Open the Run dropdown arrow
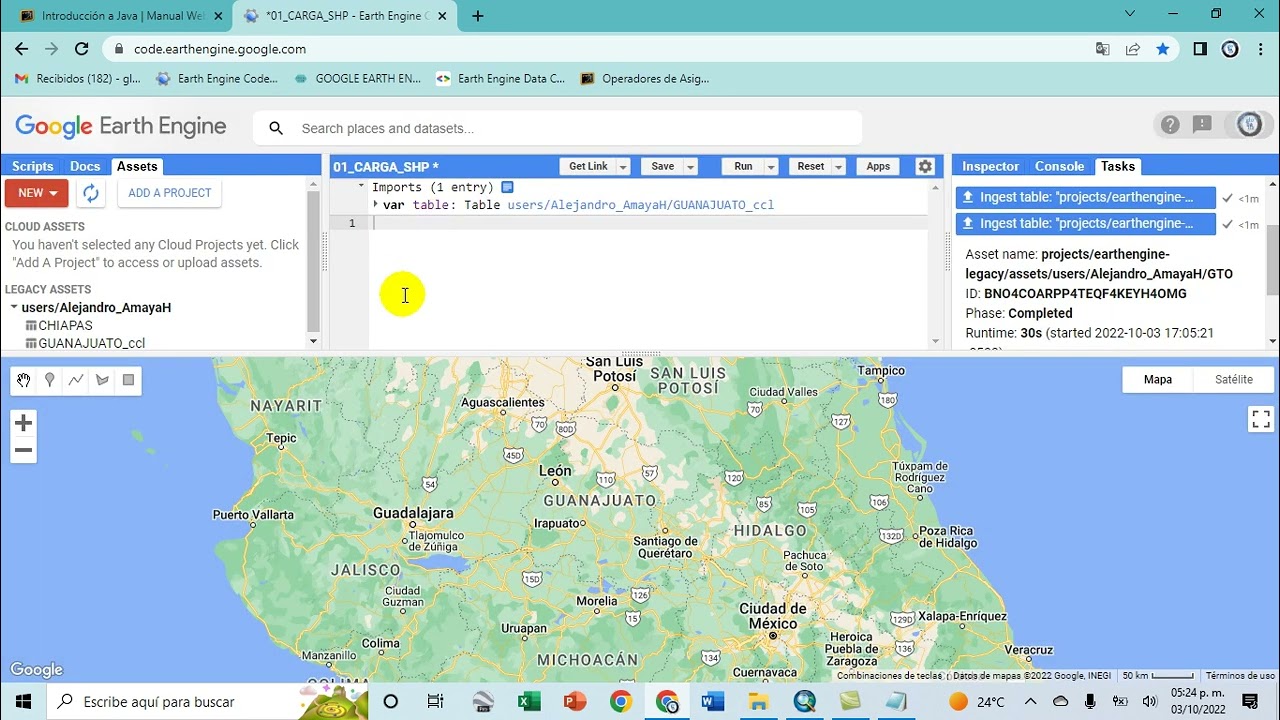The width and height of the screenshot is (1280, 720). point(771,167)
